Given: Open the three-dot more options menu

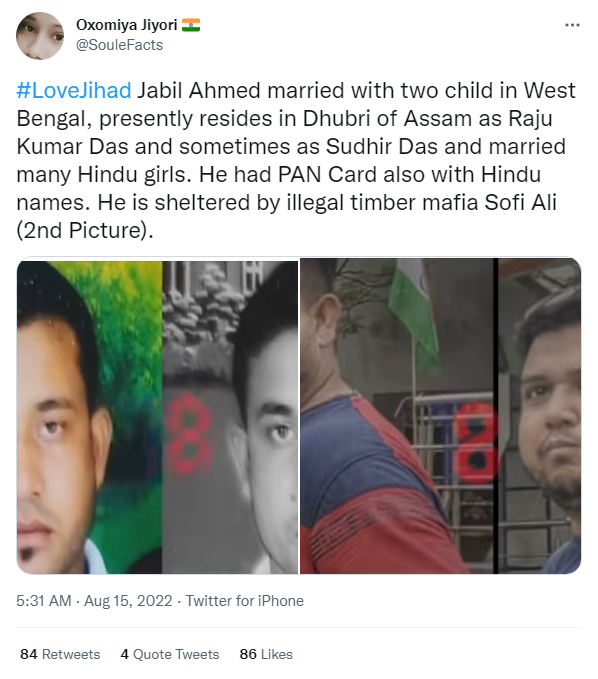Looking at the screenshot, I should point(572,25).
